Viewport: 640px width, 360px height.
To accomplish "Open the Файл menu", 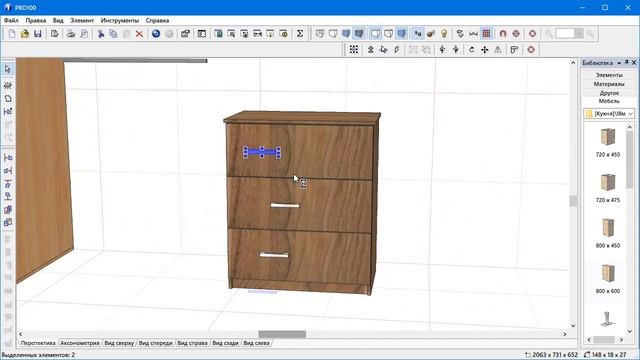I will coord(11,20).
